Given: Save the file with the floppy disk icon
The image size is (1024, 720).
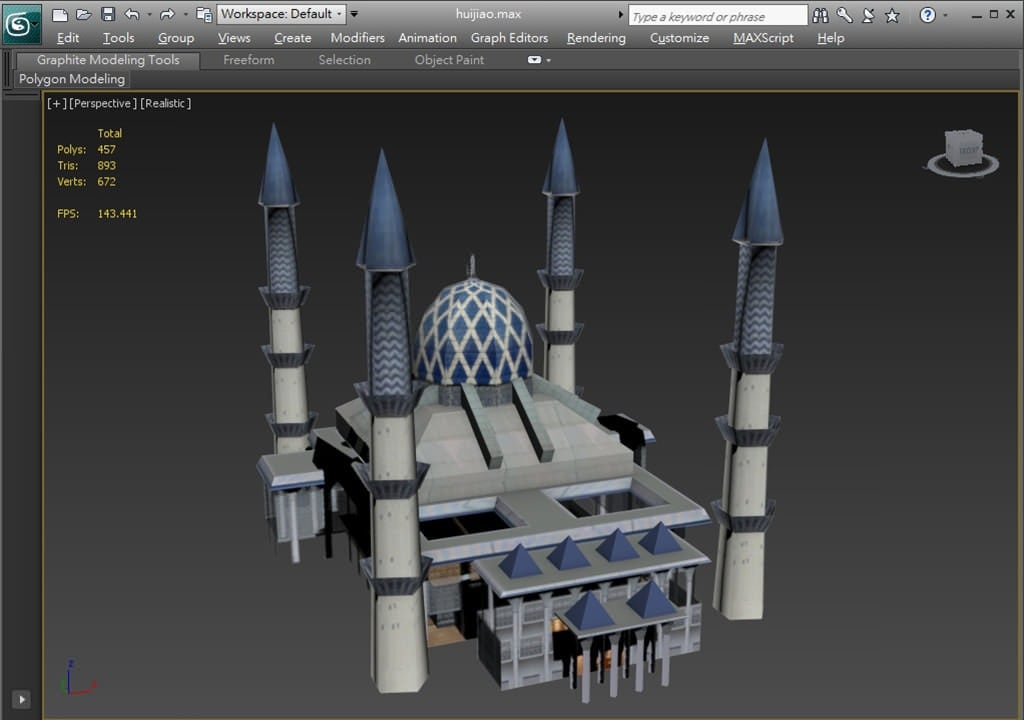Looking at the screenshot, I should pyautogui.click(x=108, y=15).
